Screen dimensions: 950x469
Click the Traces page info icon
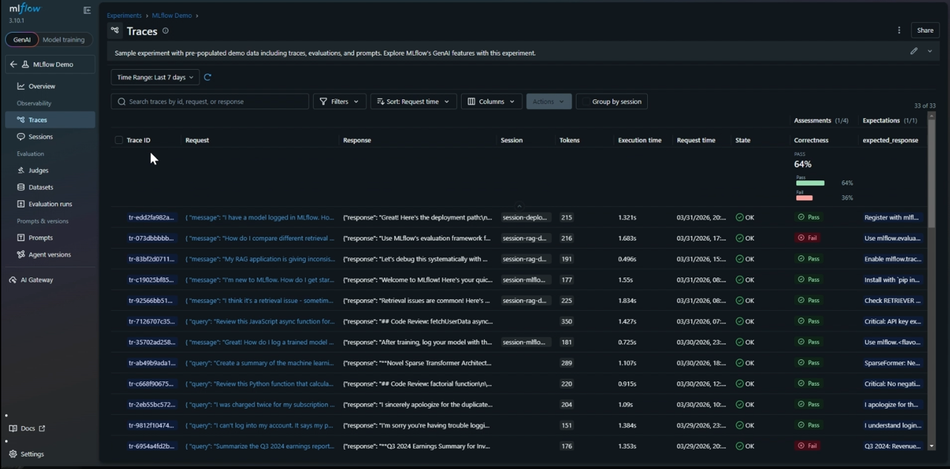tap(165, 31)
